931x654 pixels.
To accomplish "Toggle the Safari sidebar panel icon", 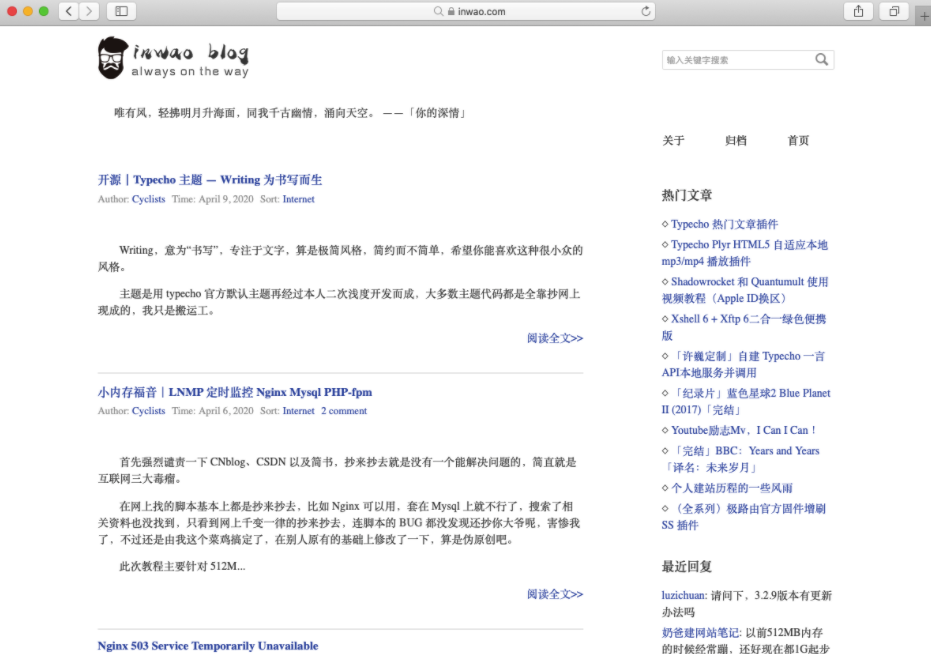I will pos(121,11).
